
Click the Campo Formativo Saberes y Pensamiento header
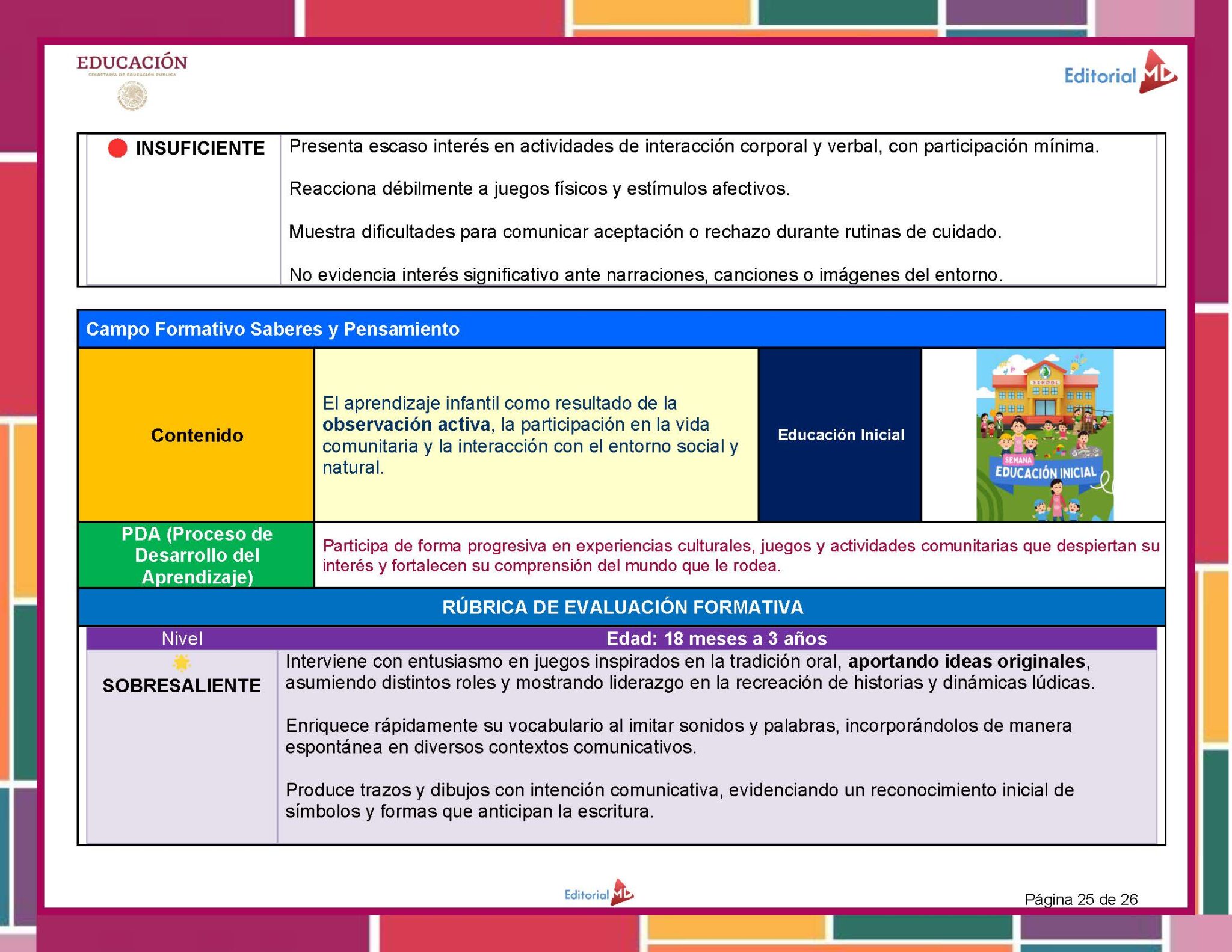tap(273, 329)
